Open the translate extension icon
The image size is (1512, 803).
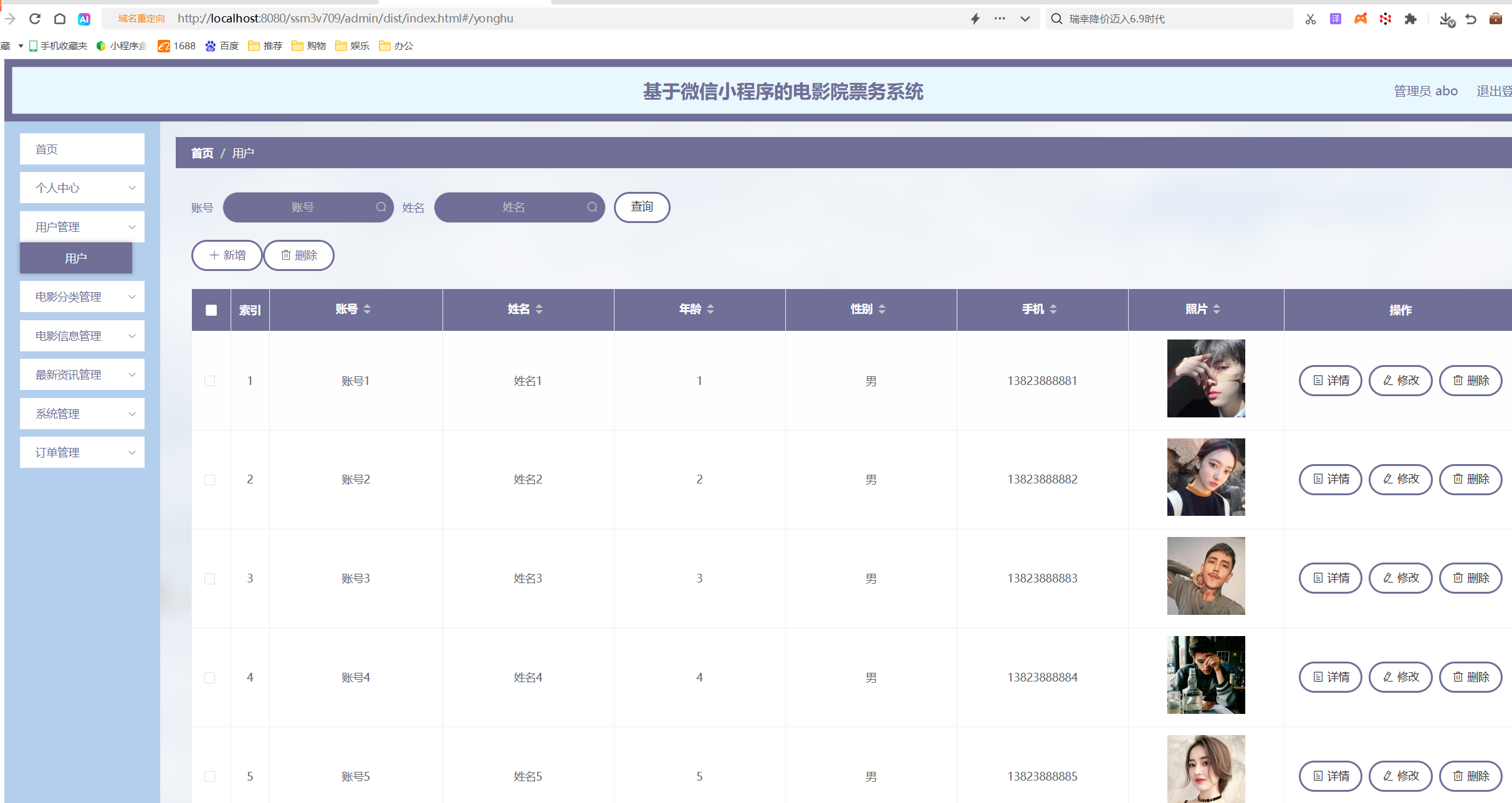tap(1336, 19)
